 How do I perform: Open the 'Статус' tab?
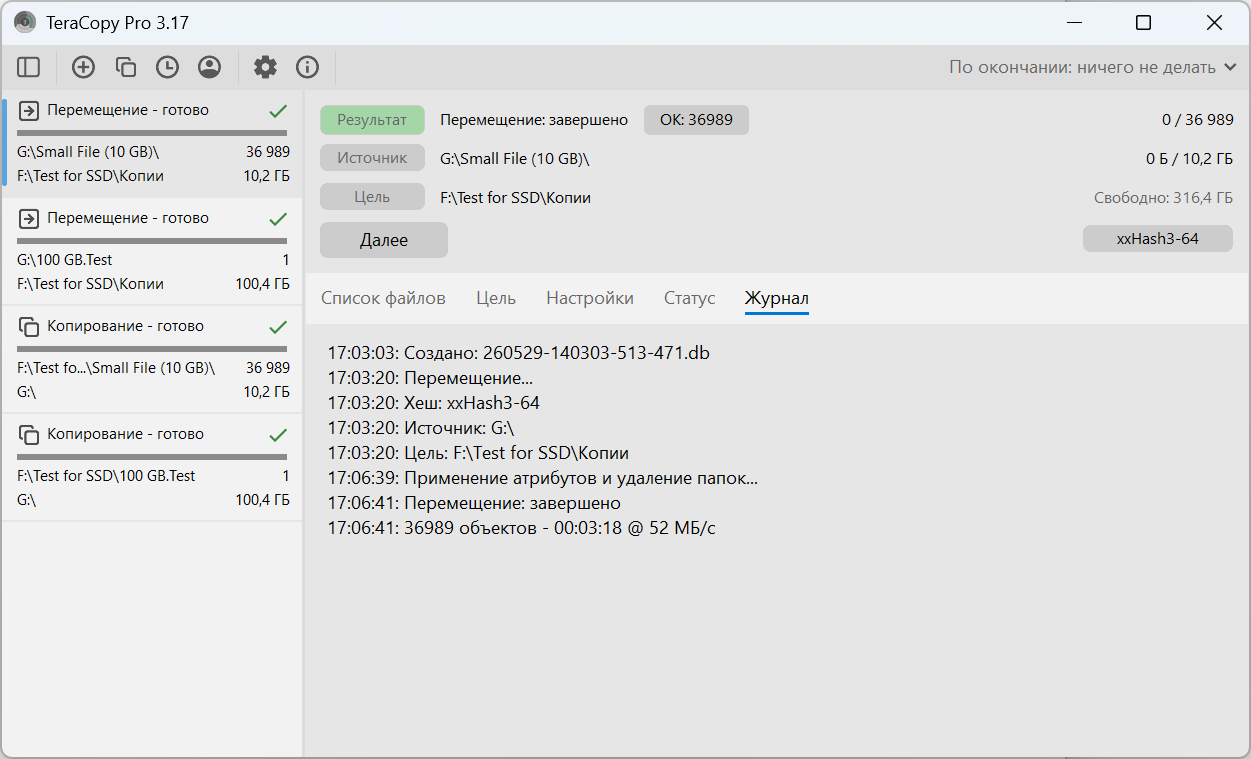tap(690, 298)
